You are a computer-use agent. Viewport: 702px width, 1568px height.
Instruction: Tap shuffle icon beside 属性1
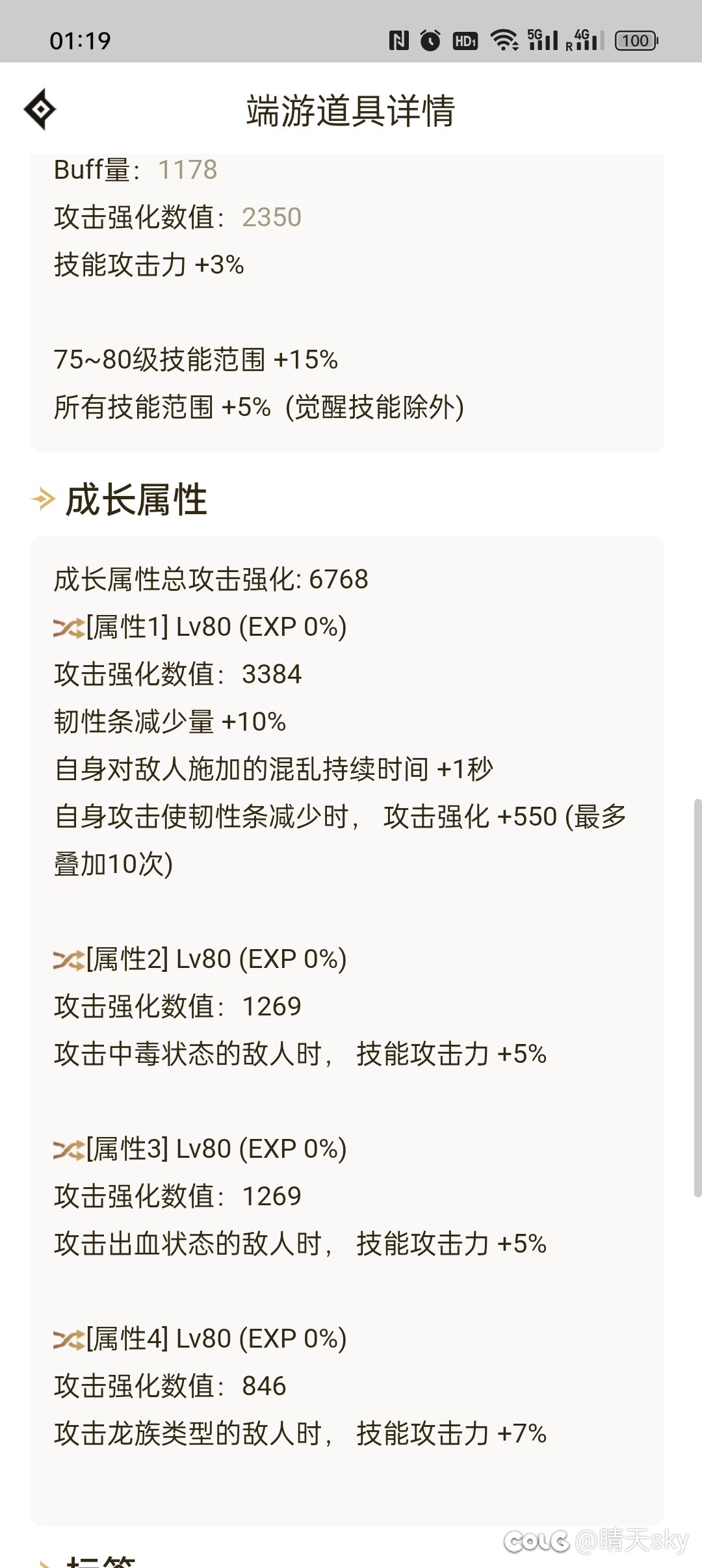69,628
